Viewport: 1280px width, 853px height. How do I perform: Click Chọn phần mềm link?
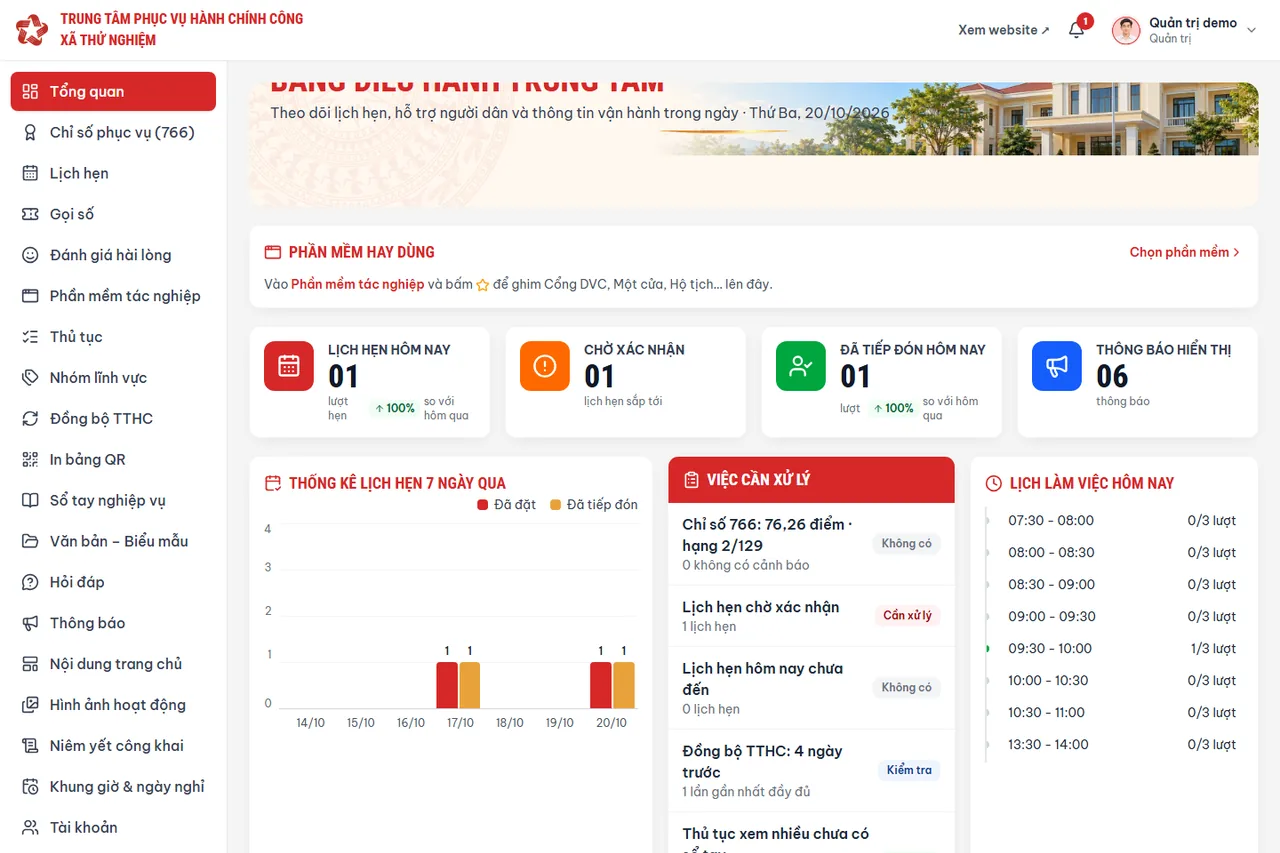click(1185, 252)
